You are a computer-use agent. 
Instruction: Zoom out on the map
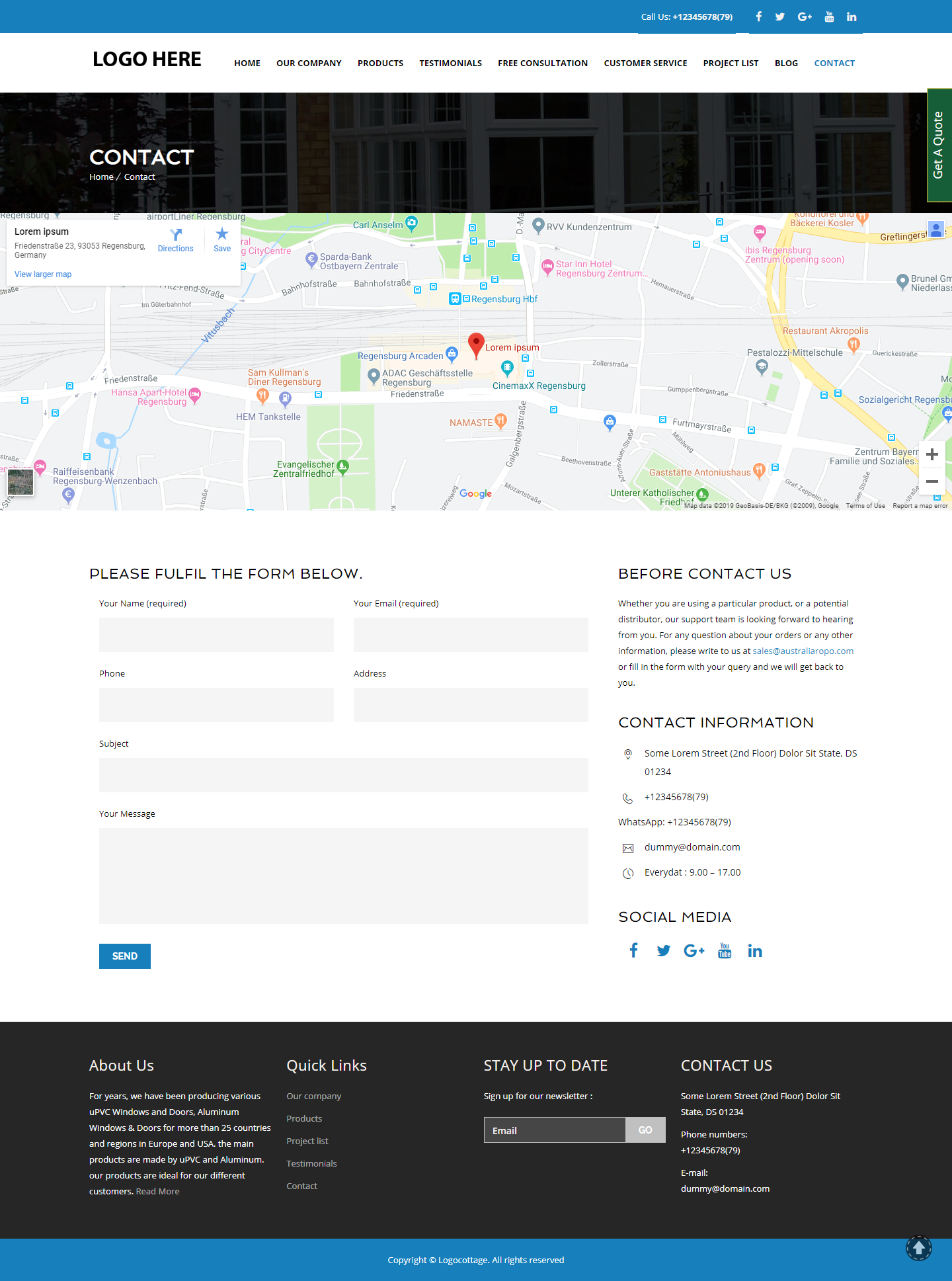(x=932, y=481)
